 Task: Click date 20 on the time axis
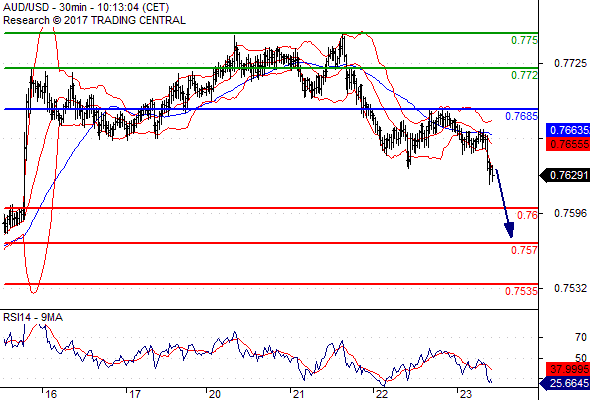point(215,394)
